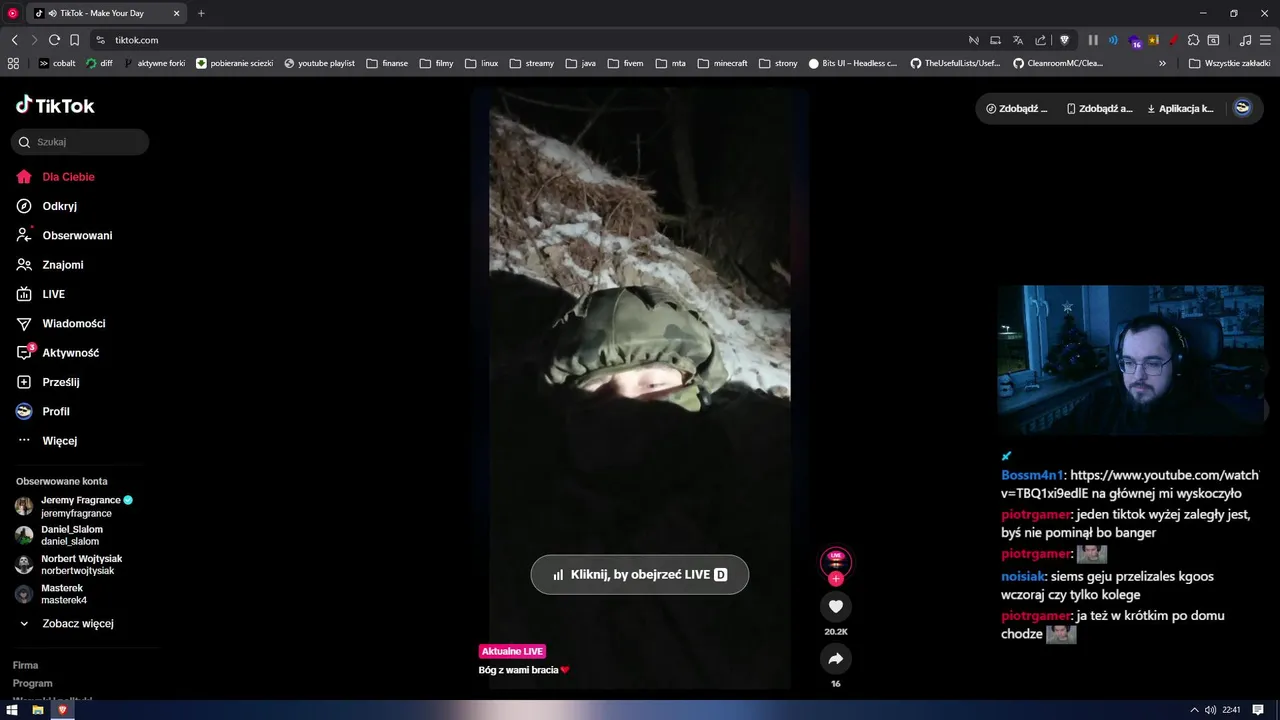Click the share page icon
Image resolution: width=1280 pixels, height=720 pixels.
(x=1041, y=40)
